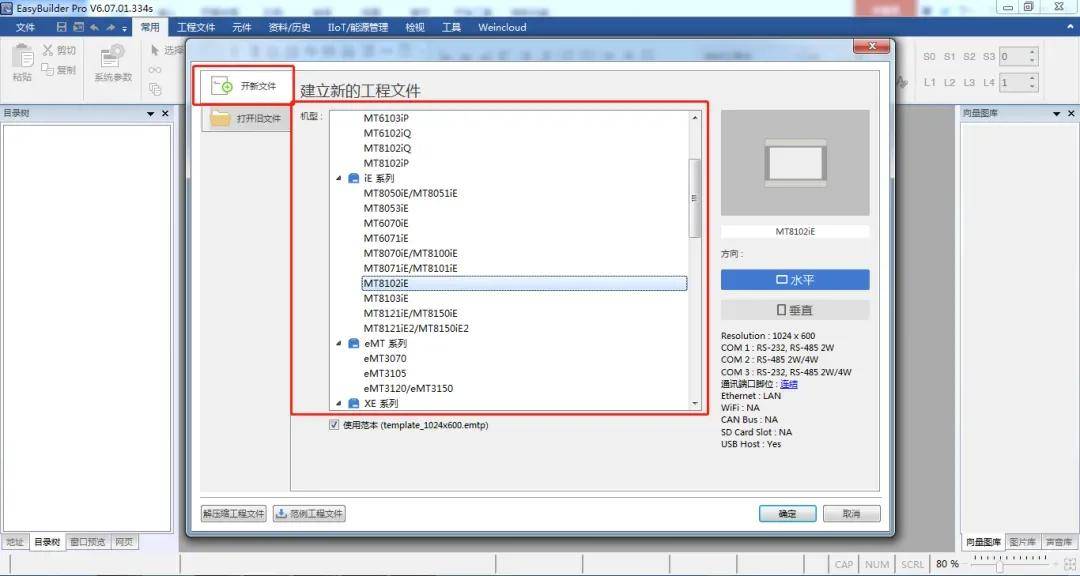This screenshot has width=1080, height=576.
Task: Switch to the 元件 ribbon tab
Action: pos(242,27)
